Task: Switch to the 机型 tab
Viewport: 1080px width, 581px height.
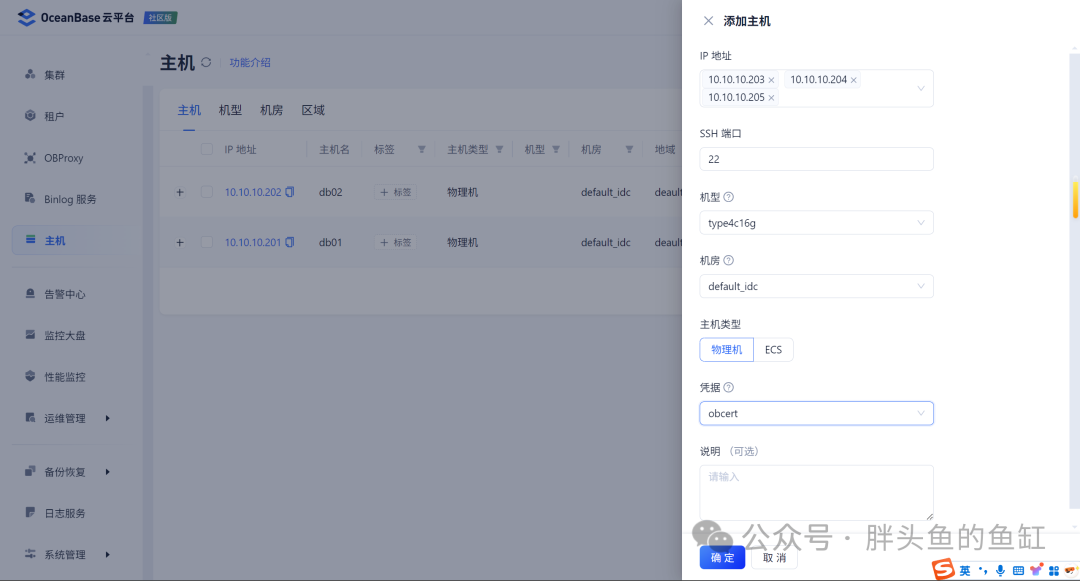Action: point(230,110)
